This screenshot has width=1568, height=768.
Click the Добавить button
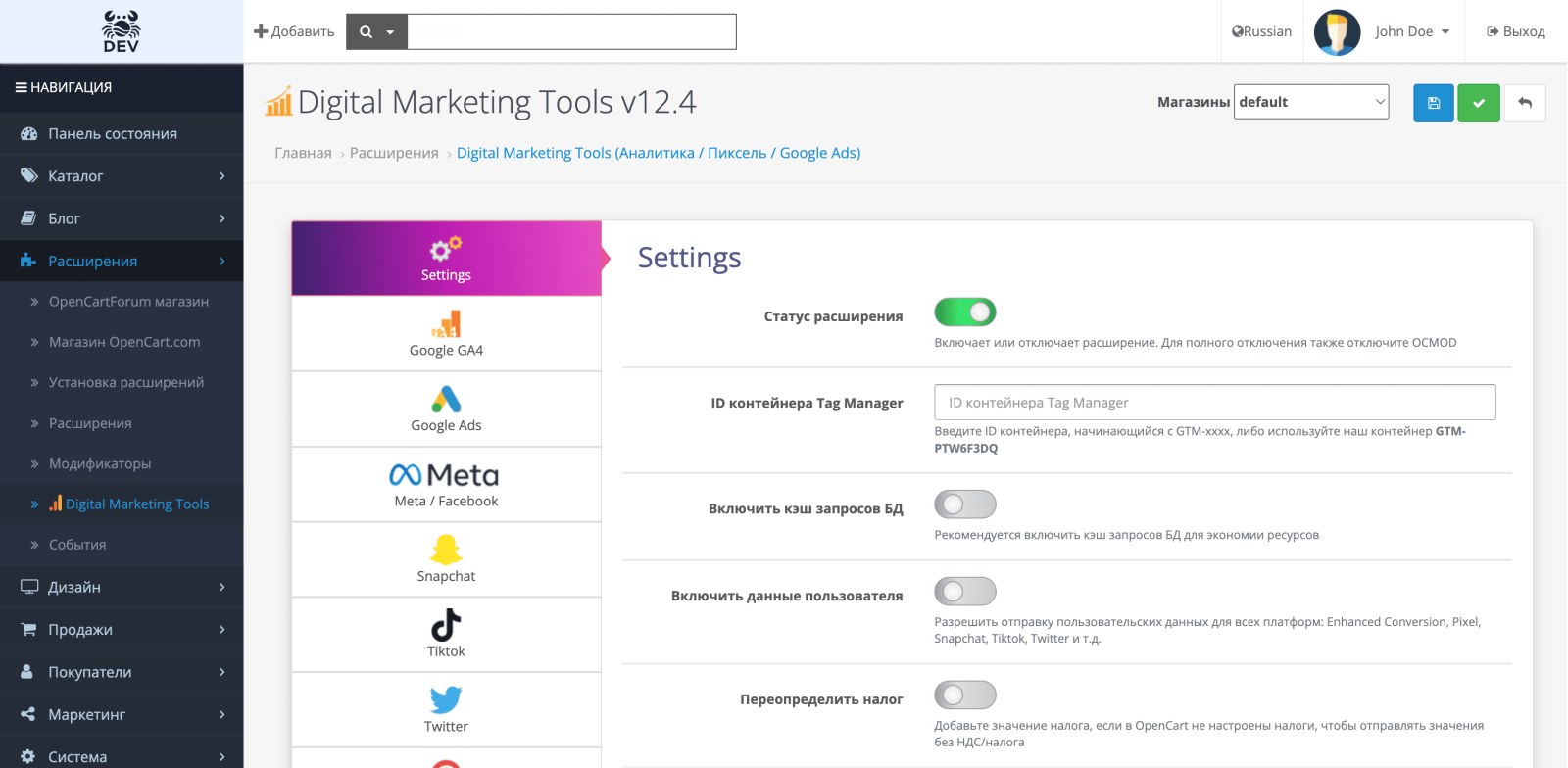294,31
